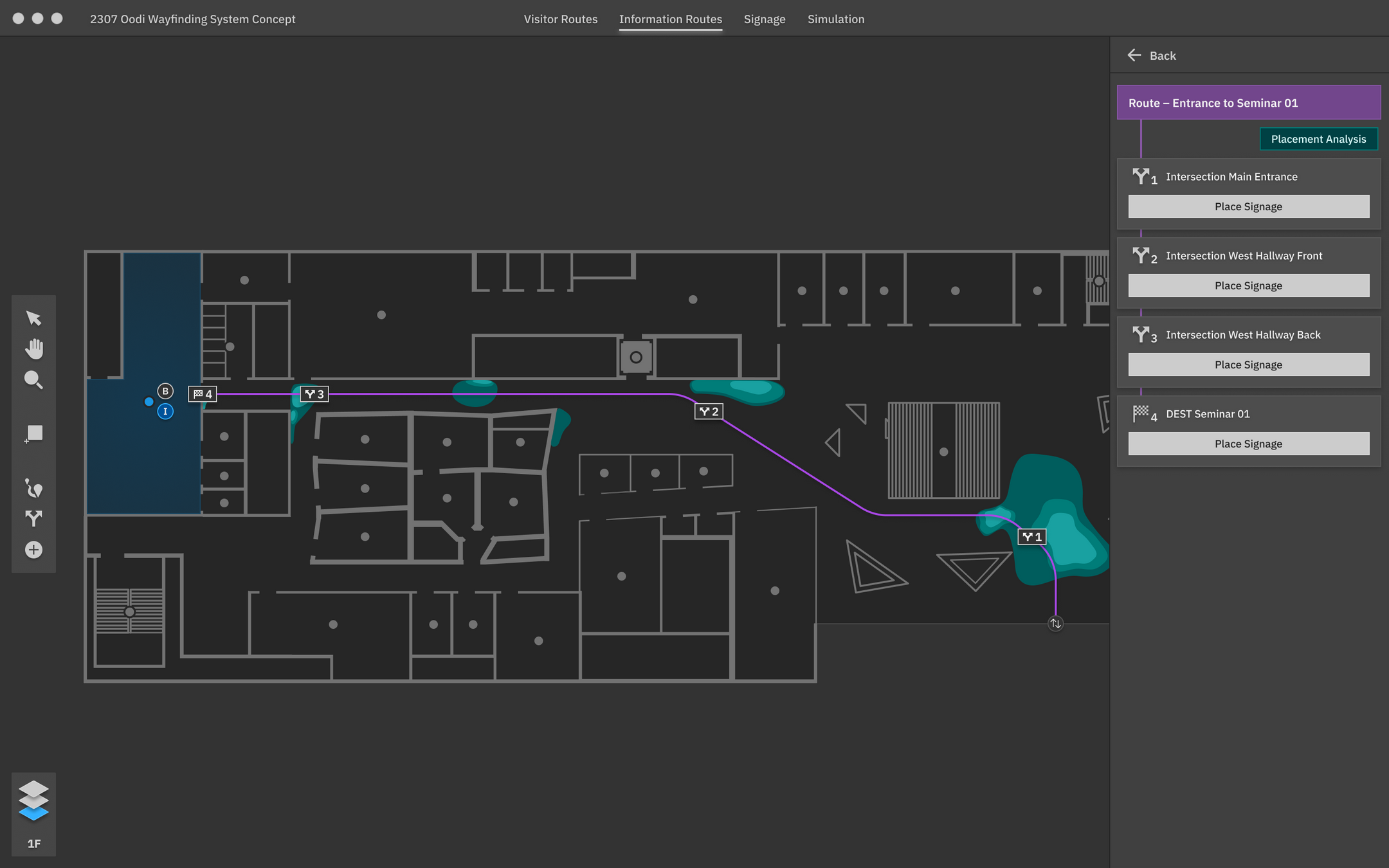Click intersection marker 2 on the map

[x=709, y=411]
